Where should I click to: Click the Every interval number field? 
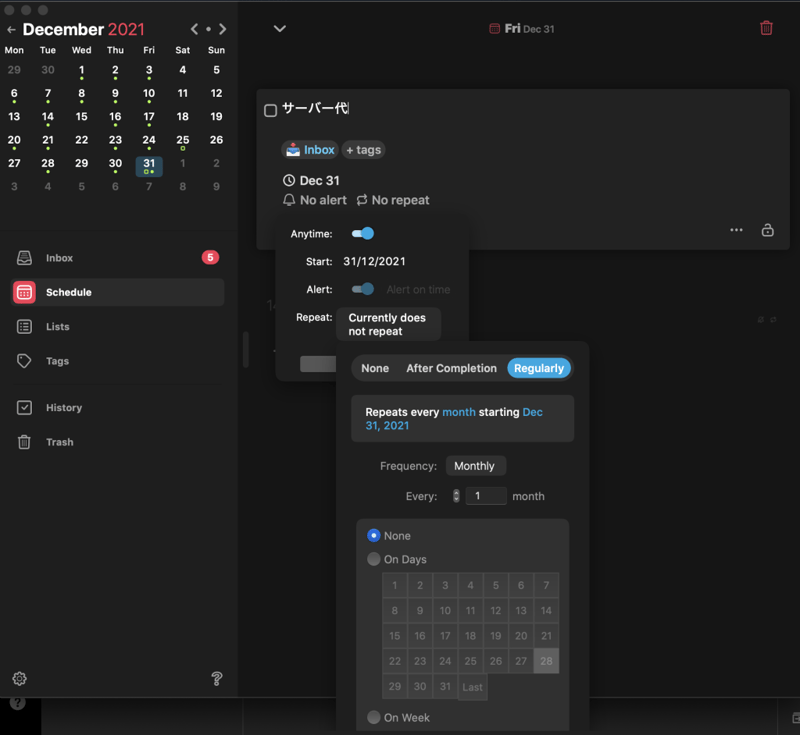(486, 496)
